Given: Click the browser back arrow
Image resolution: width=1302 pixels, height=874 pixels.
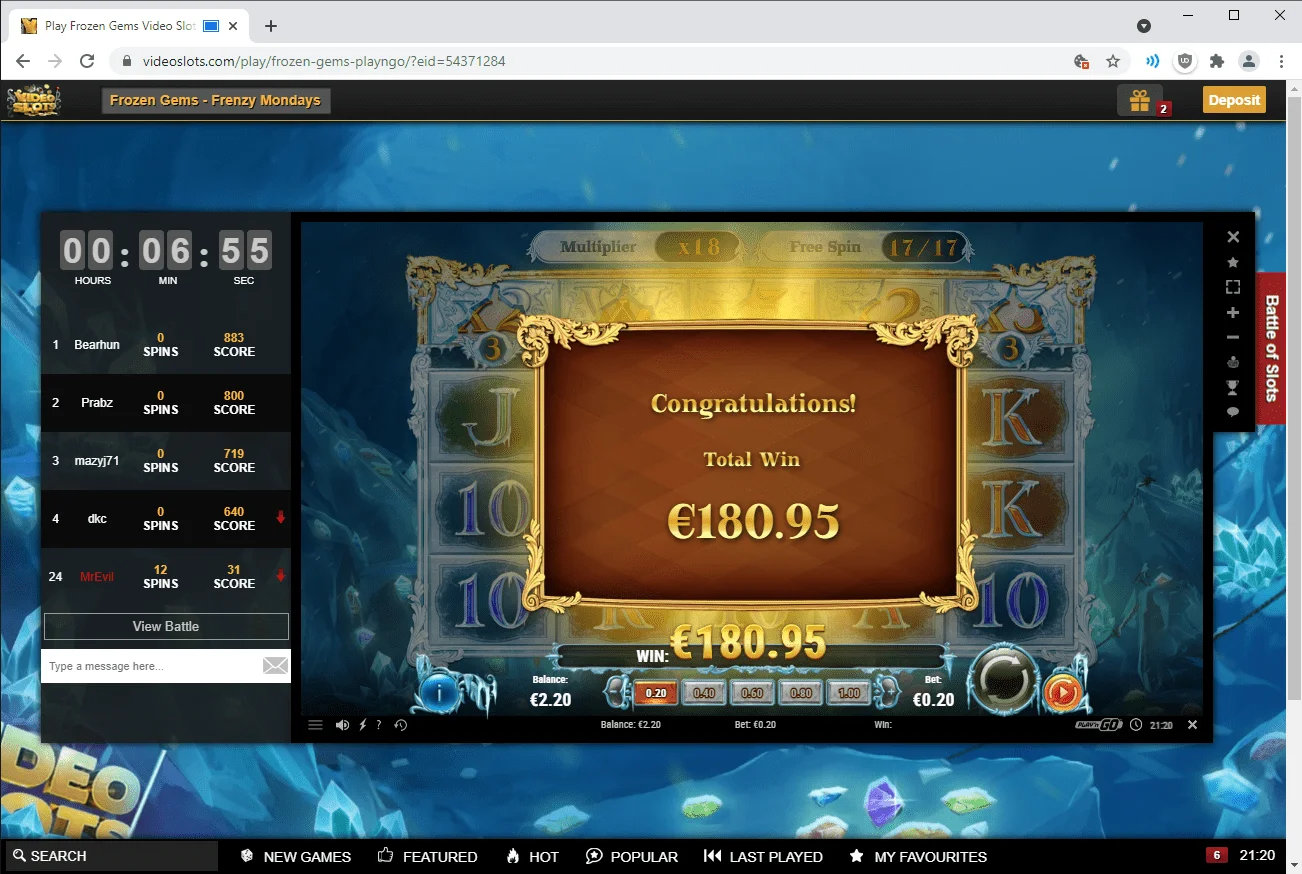Looking at the screenshot, I should [x=23, y=61].
